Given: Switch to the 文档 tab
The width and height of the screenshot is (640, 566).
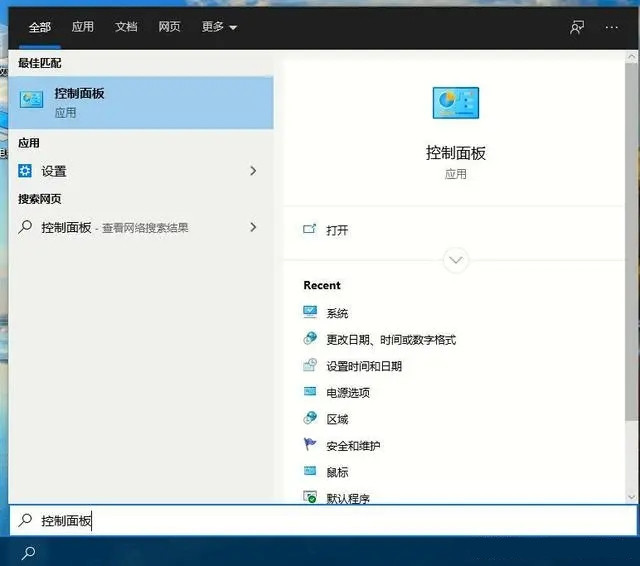Looking at the screenshot, I should (x=126, y=27).
